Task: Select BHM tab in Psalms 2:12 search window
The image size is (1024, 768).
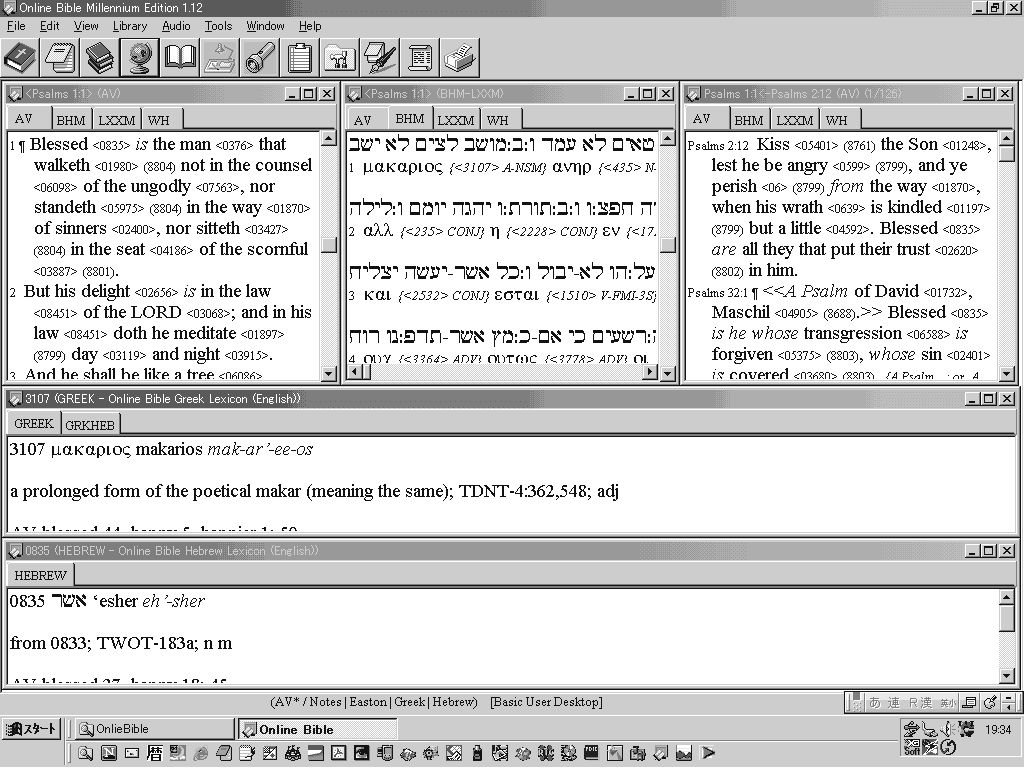Action: point(748,120)
